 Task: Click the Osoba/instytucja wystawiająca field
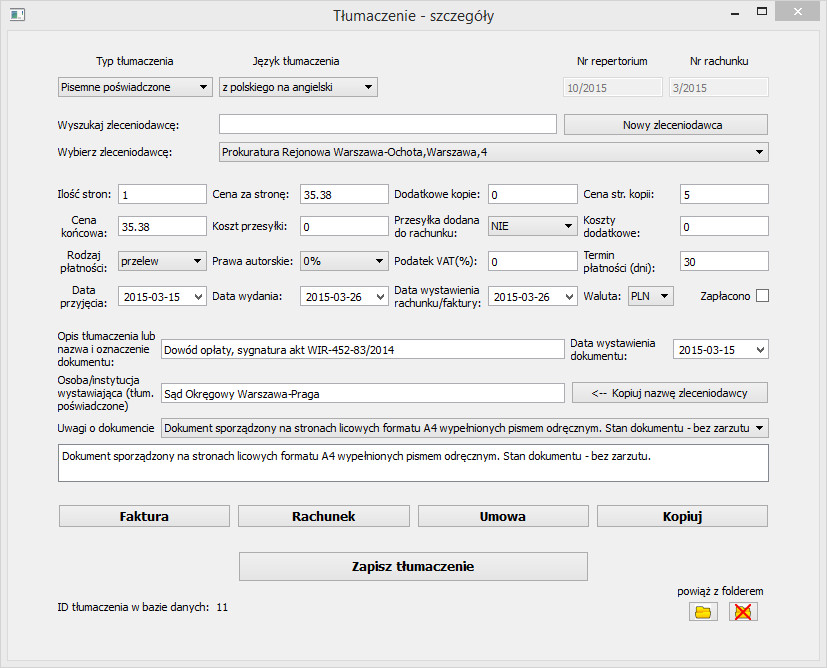pos(362,393)
